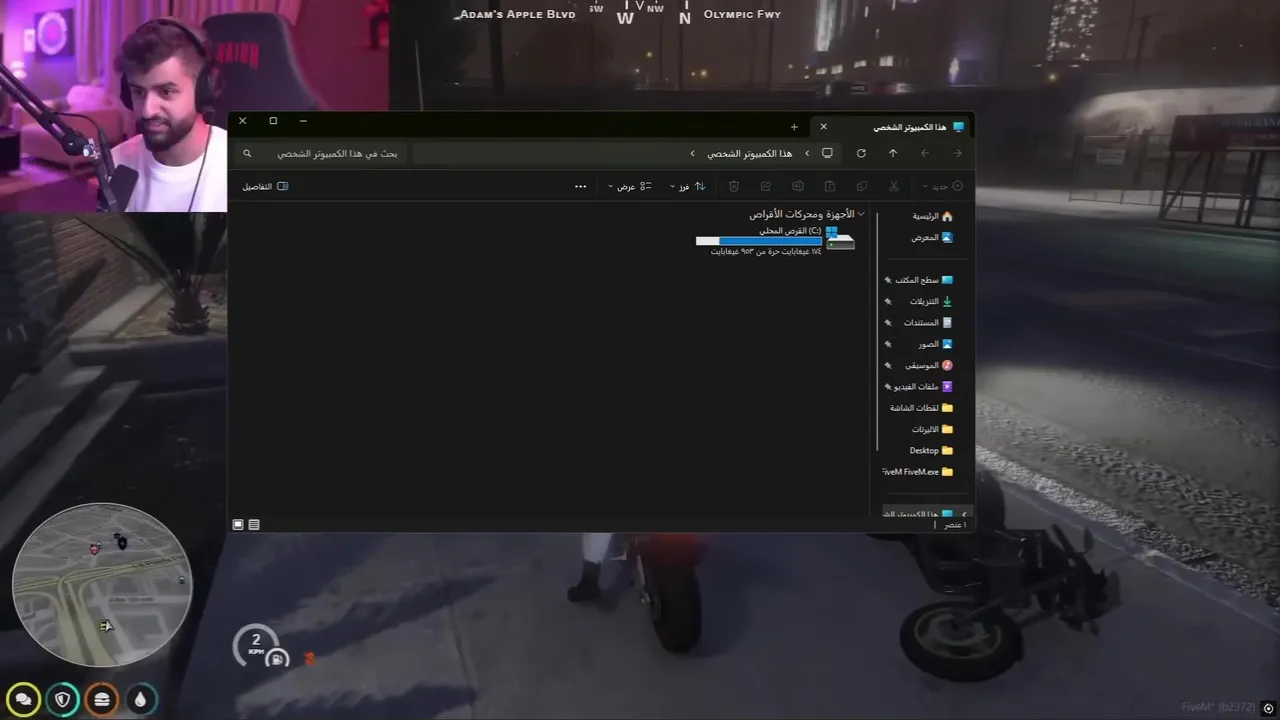
Task: Expand chevron beside monitor icon in address bar
Action: coord(807,153)
